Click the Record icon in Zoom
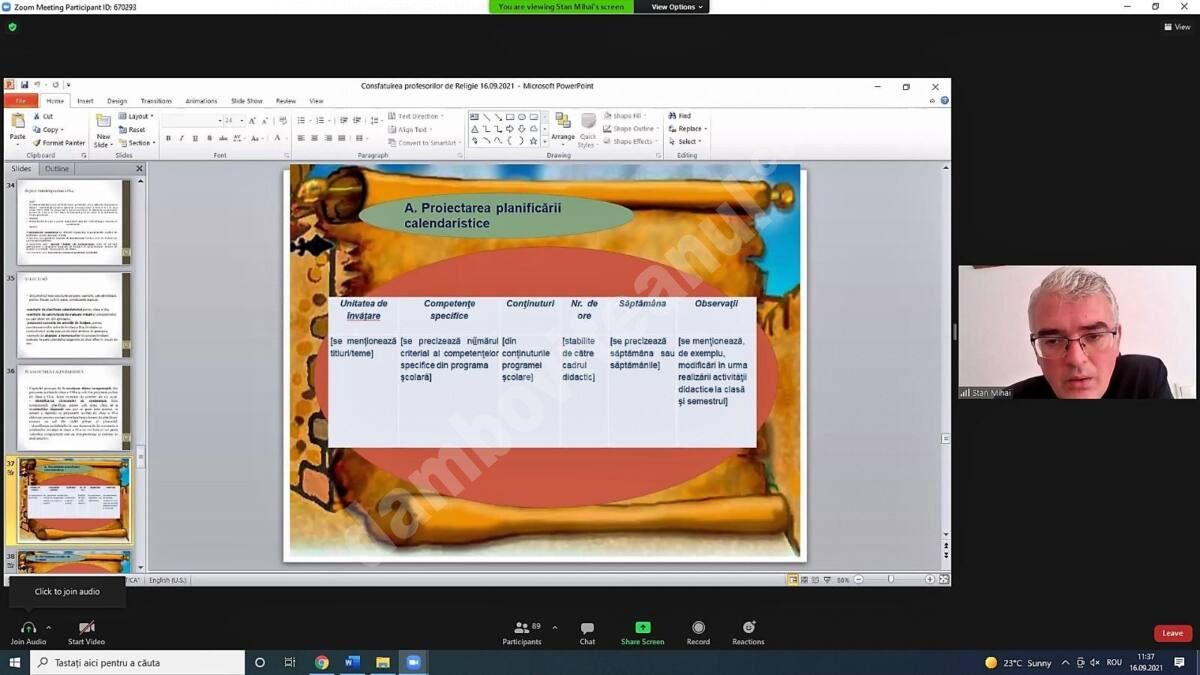Screen dimensions: 1200x675 point(698,628)
